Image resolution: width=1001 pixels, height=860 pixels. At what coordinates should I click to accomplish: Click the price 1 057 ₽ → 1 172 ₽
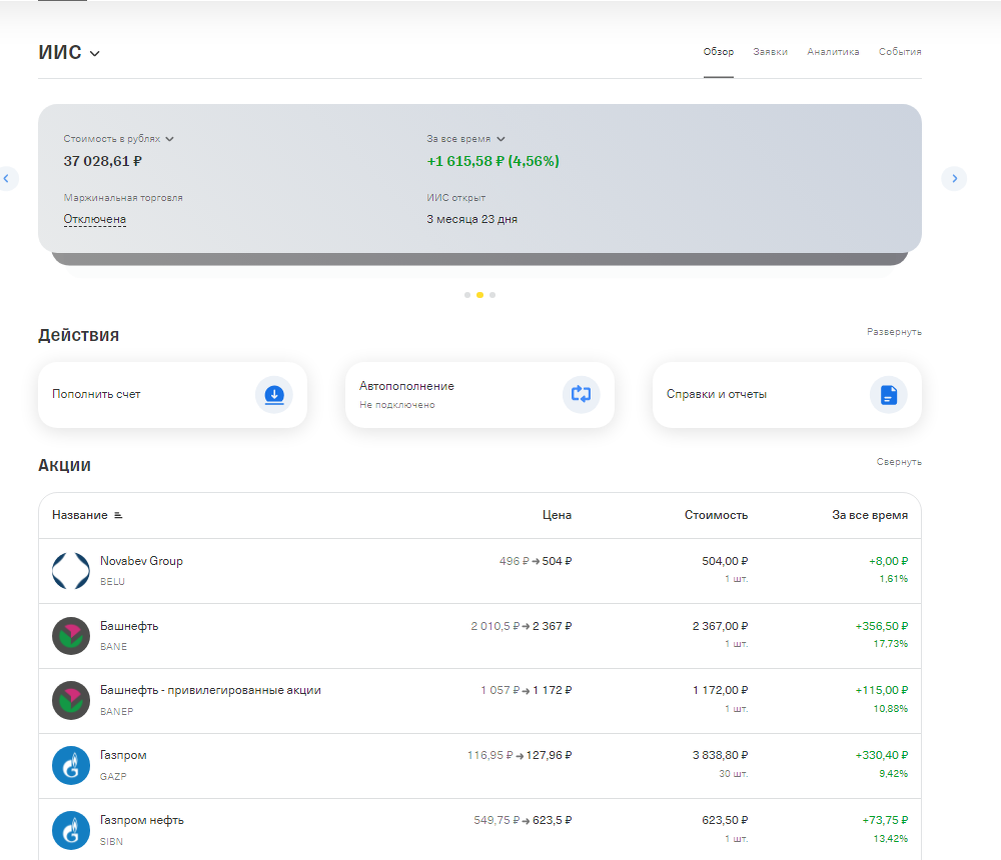(526, 690)
